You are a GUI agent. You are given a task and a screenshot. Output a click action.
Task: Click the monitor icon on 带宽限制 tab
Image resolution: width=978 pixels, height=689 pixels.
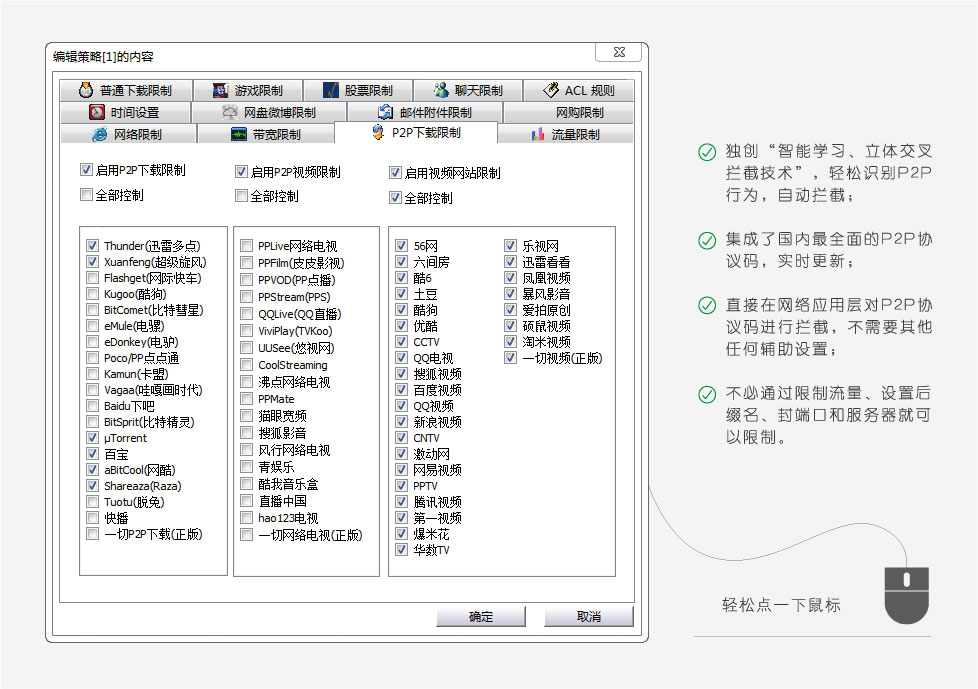239,135
